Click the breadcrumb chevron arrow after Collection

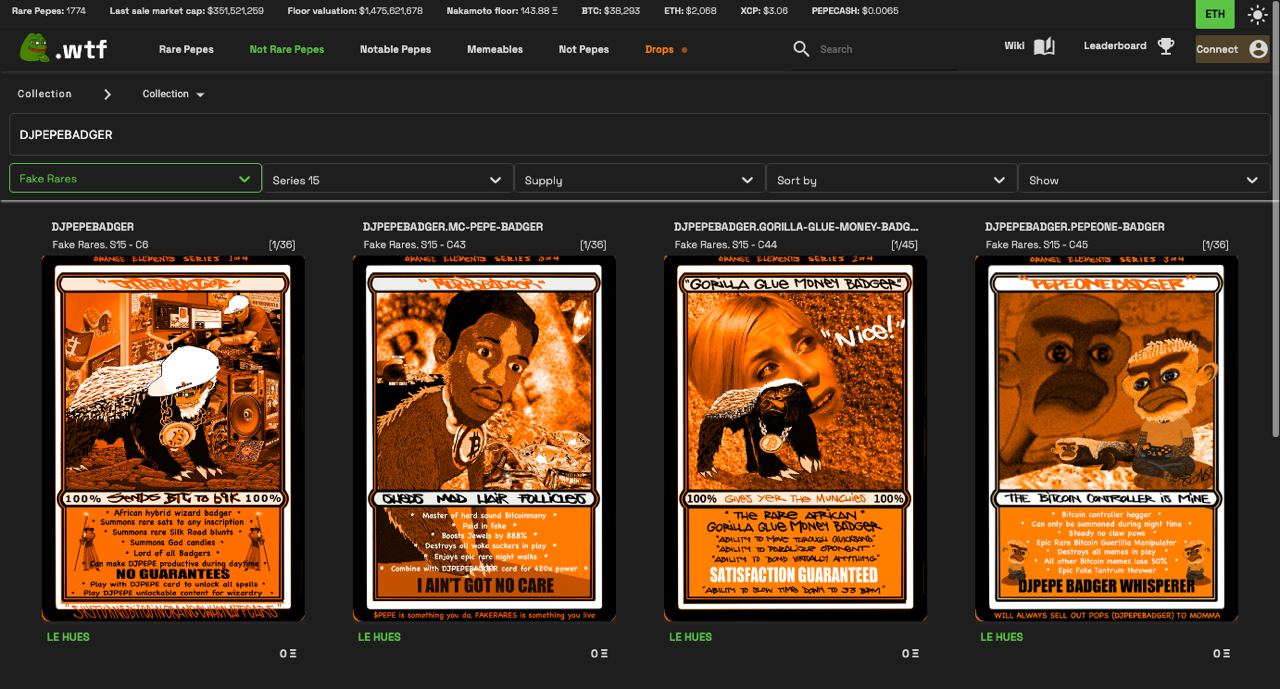pyautogui.click(x=107, y=94)
